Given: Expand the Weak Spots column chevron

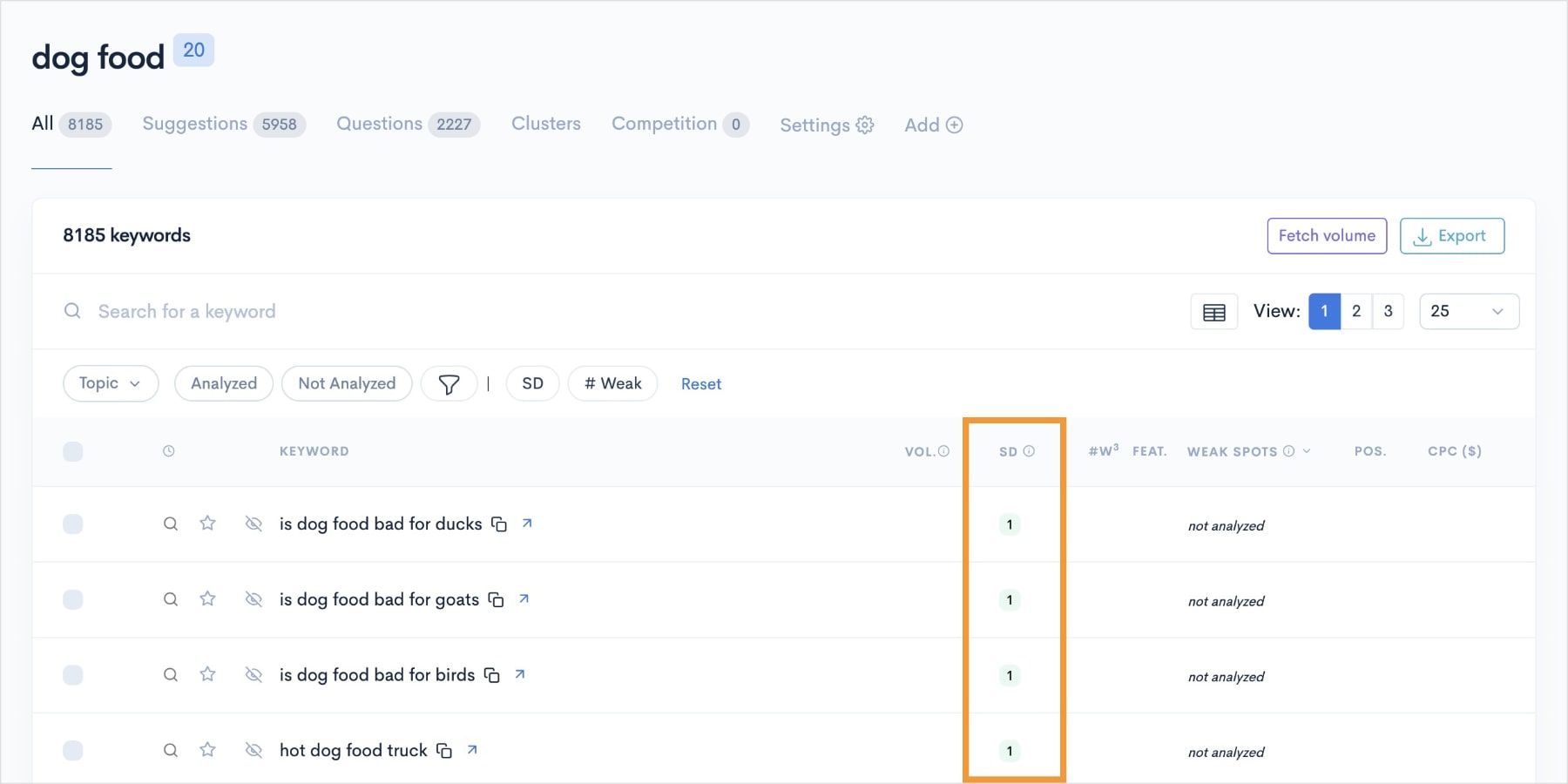Looking at the screenshot, I should 1307,451.
